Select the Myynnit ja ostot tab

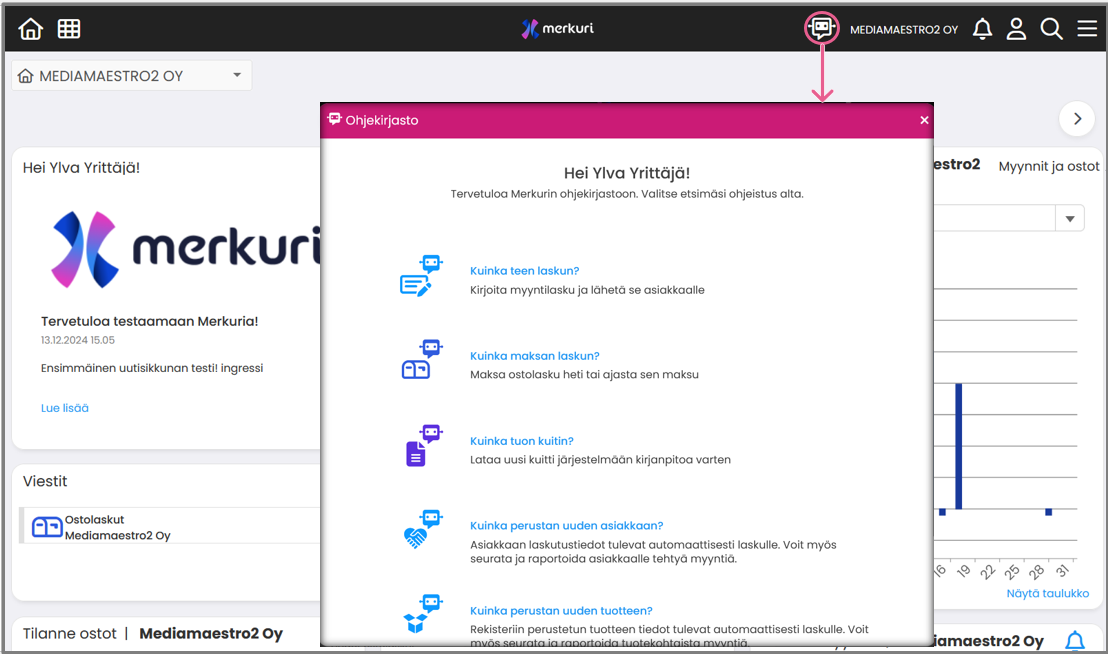[x=1048, y=167]
